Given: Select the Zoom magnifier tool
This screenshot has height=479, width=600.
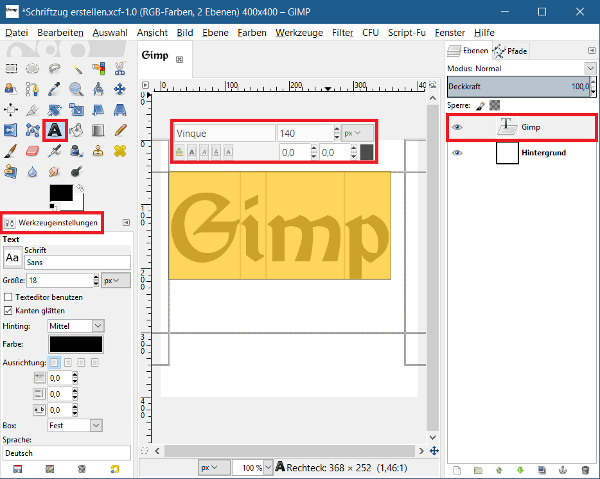Looking at the screenshot, I should (77, 89).
